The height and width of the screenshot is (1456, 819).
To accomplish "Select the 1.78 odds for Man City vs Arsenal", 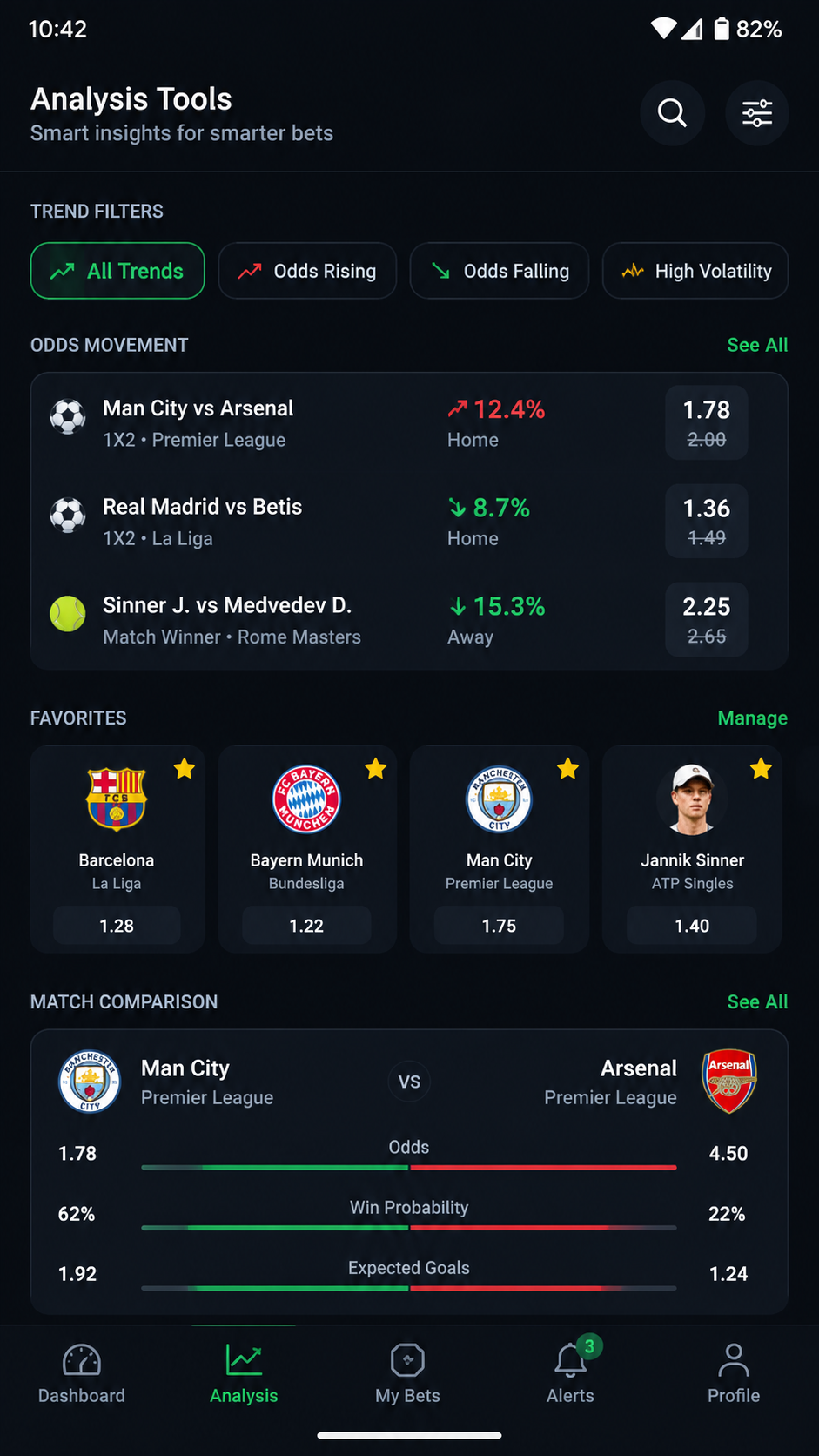I will click(x=706, y=422).
